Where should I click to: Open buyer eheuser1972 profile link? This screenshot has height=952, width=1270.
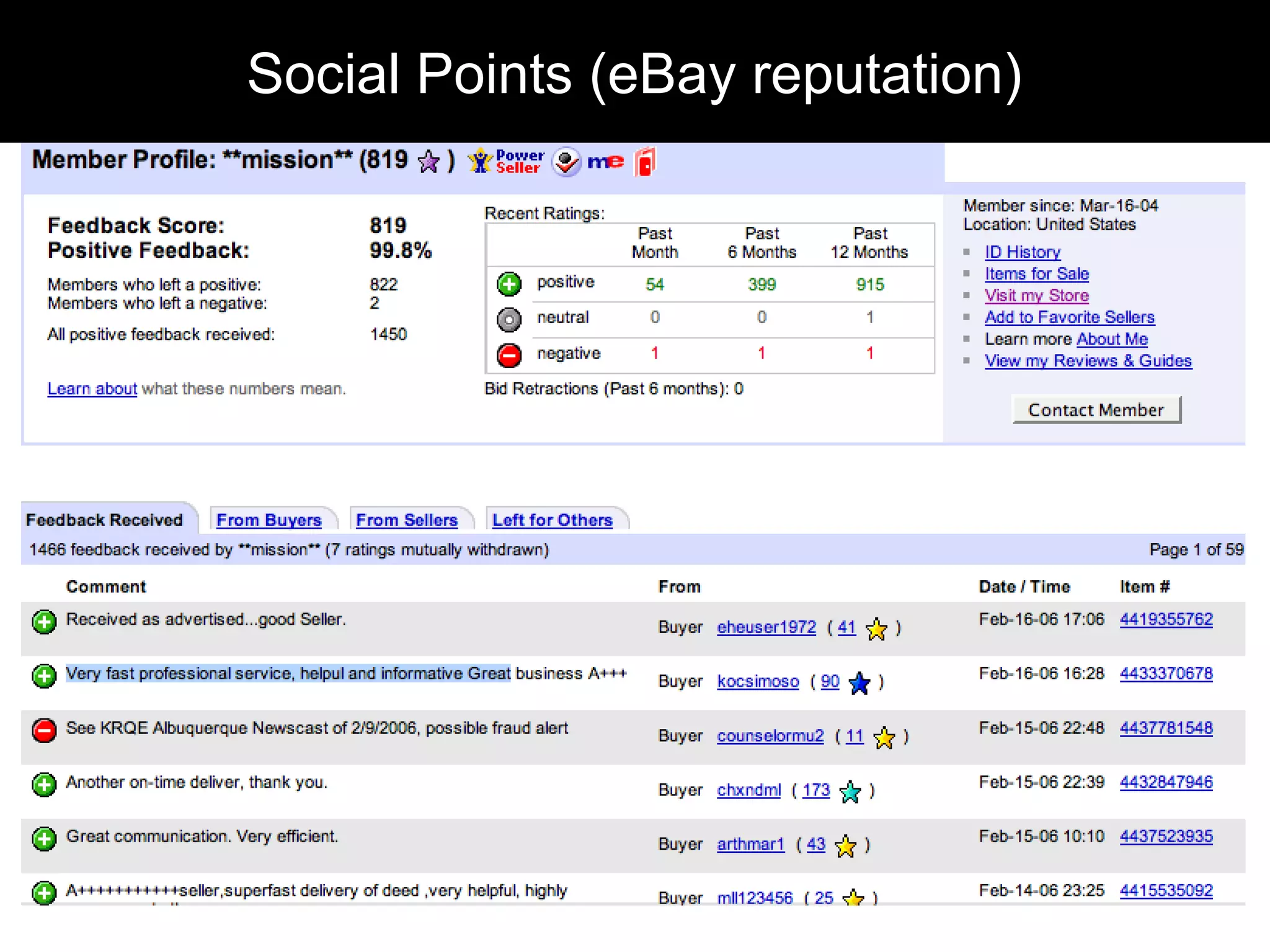[766, 627]
